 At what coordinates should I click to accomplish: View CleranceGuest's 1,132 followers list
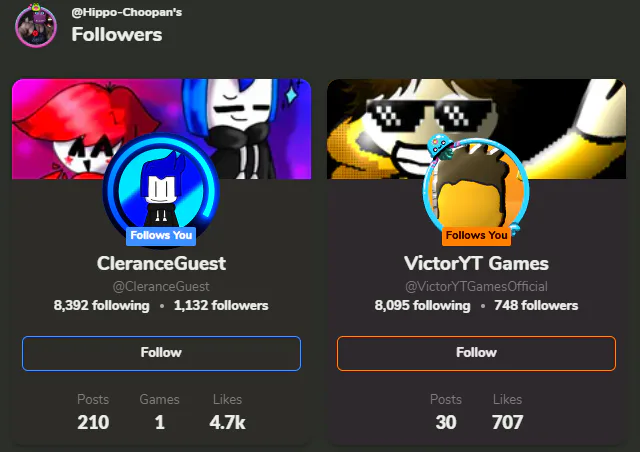coord(221,305)
